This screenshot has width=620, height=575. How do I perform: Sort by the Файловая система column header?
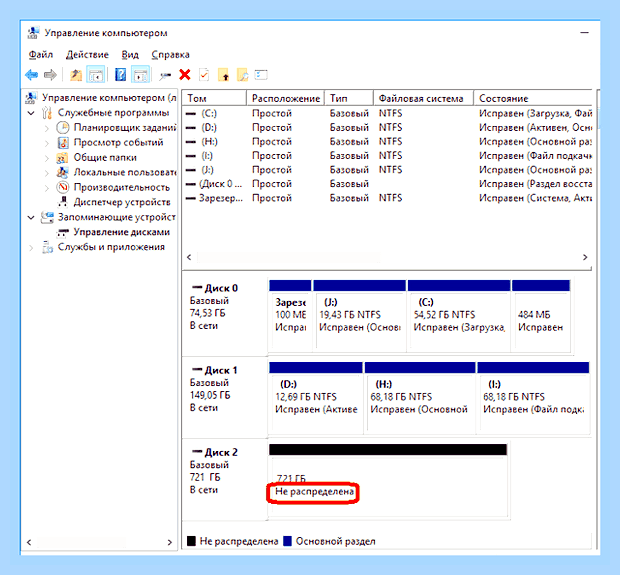pyautogui.click(x=423, y=98)
